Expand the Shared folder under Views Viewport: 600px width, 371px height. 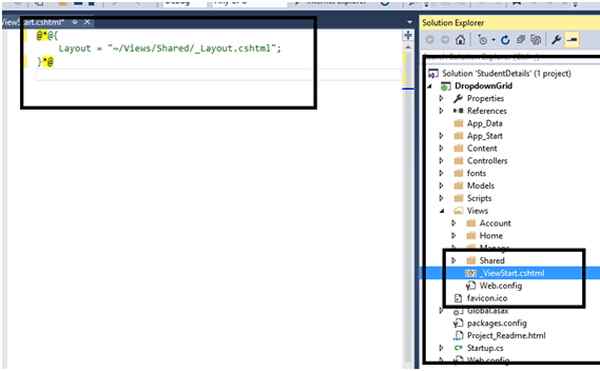pyautogui.click(x=454, y=260)
